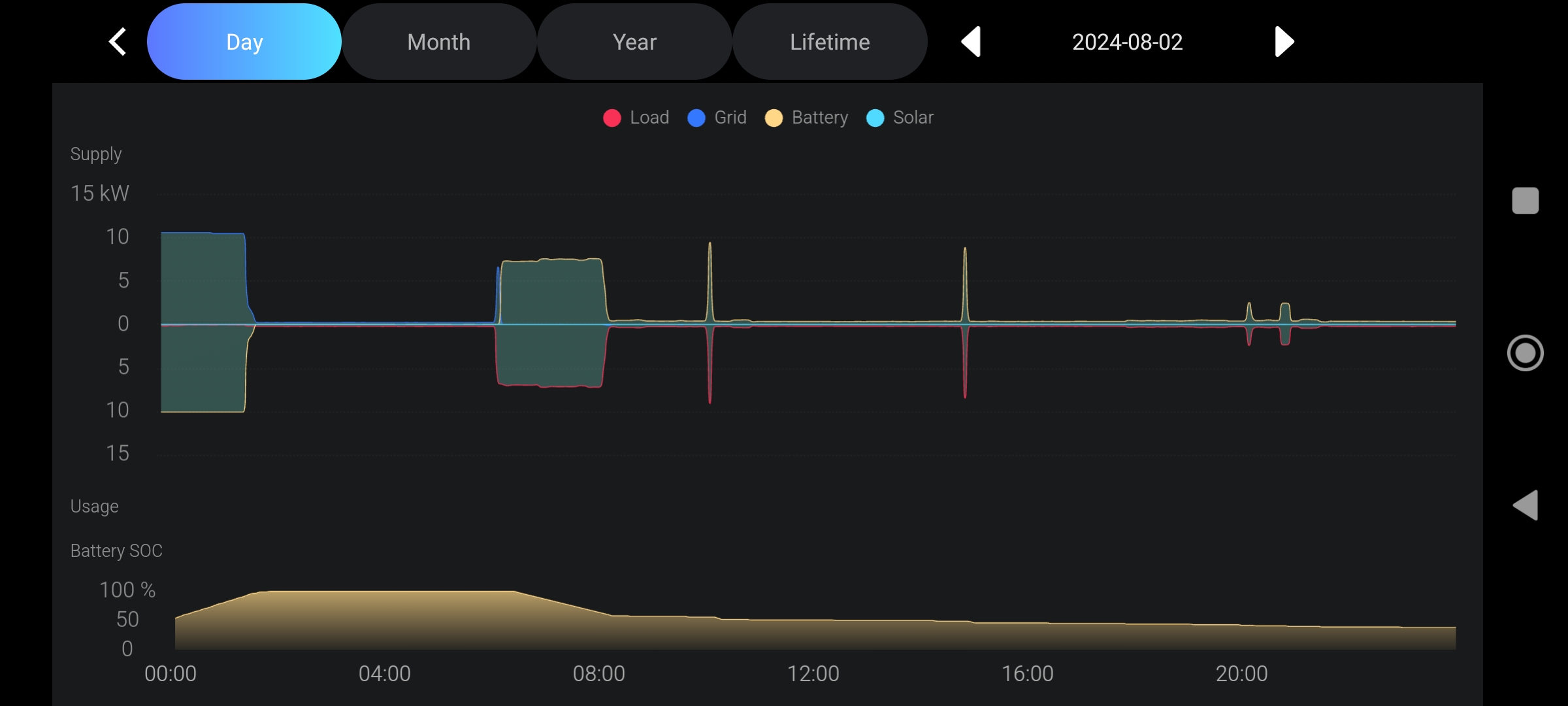The width and height of the screenshot is (1568, 706).
Task: Tap Android back triangle button
Action: point(1526,505)
